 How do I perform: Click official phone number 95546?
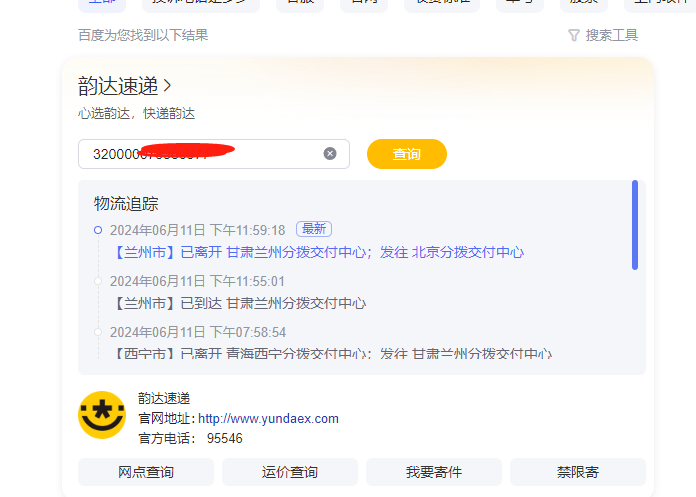tap(225, 438)
